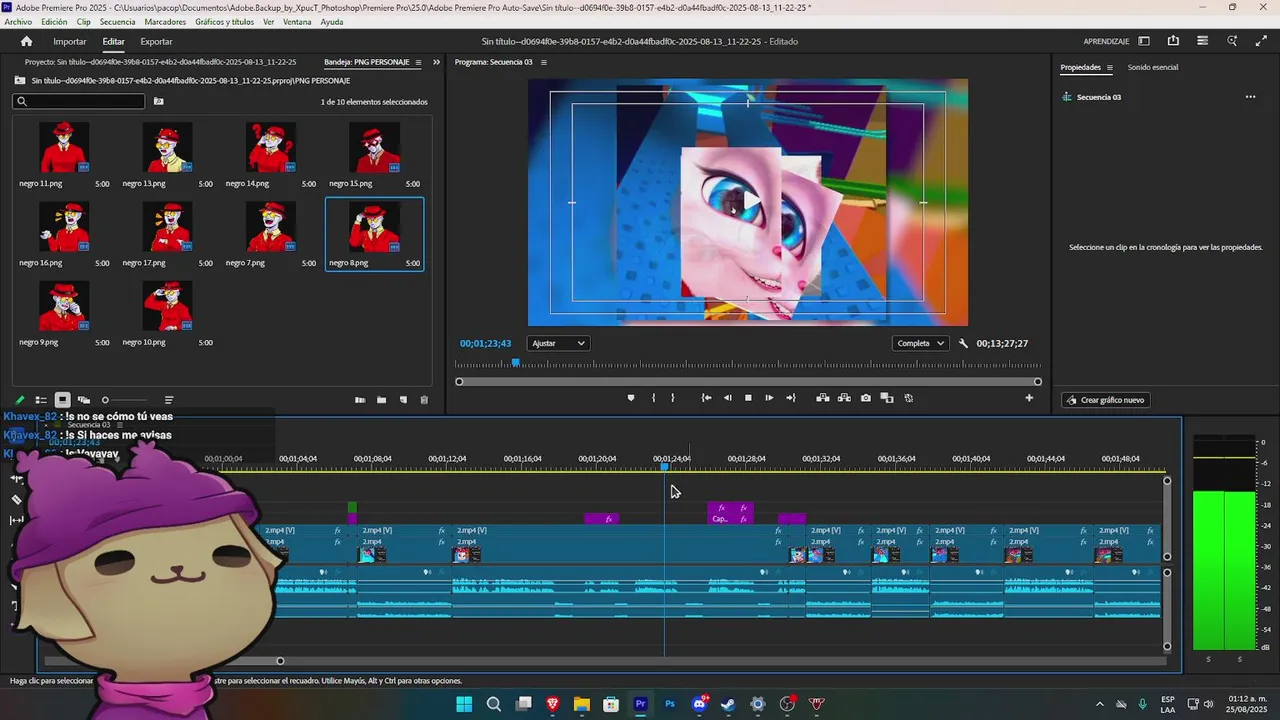Click the green pencil write-lock icon in the Project panel
The image size is (1280, 720).
pos(19,400)
